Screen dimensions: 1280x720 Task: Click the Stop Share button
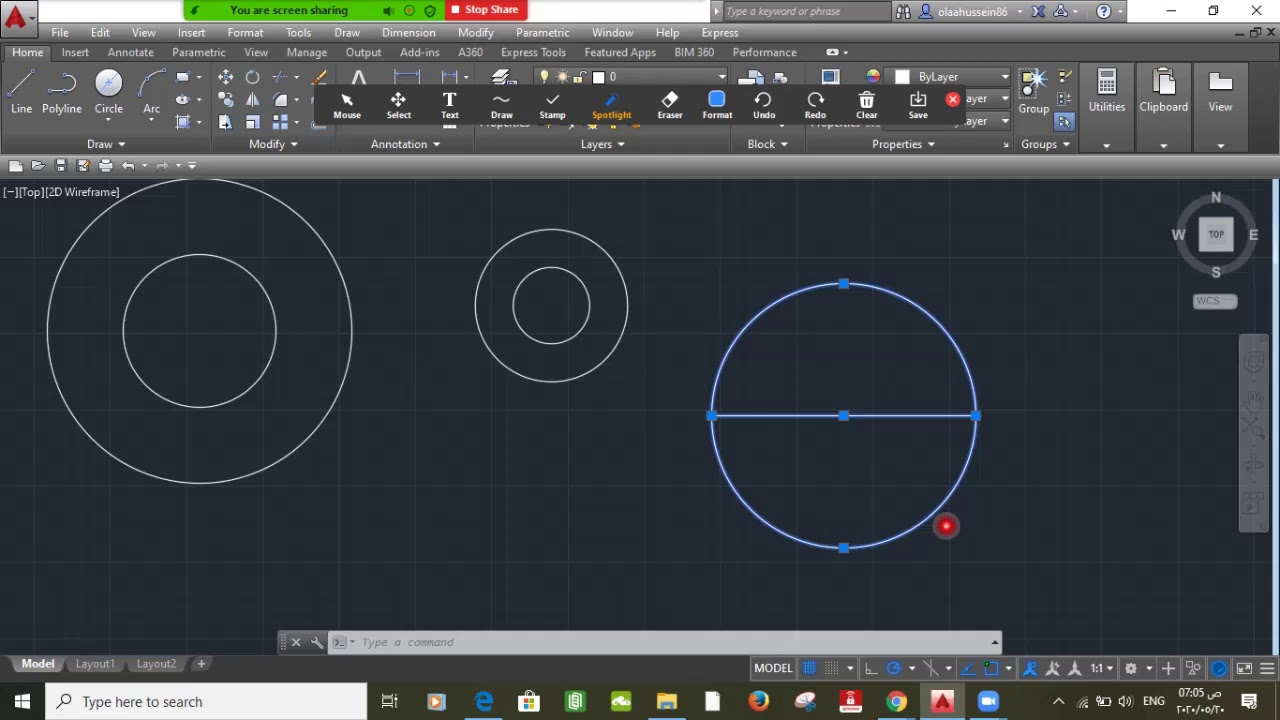coord(484,10)
